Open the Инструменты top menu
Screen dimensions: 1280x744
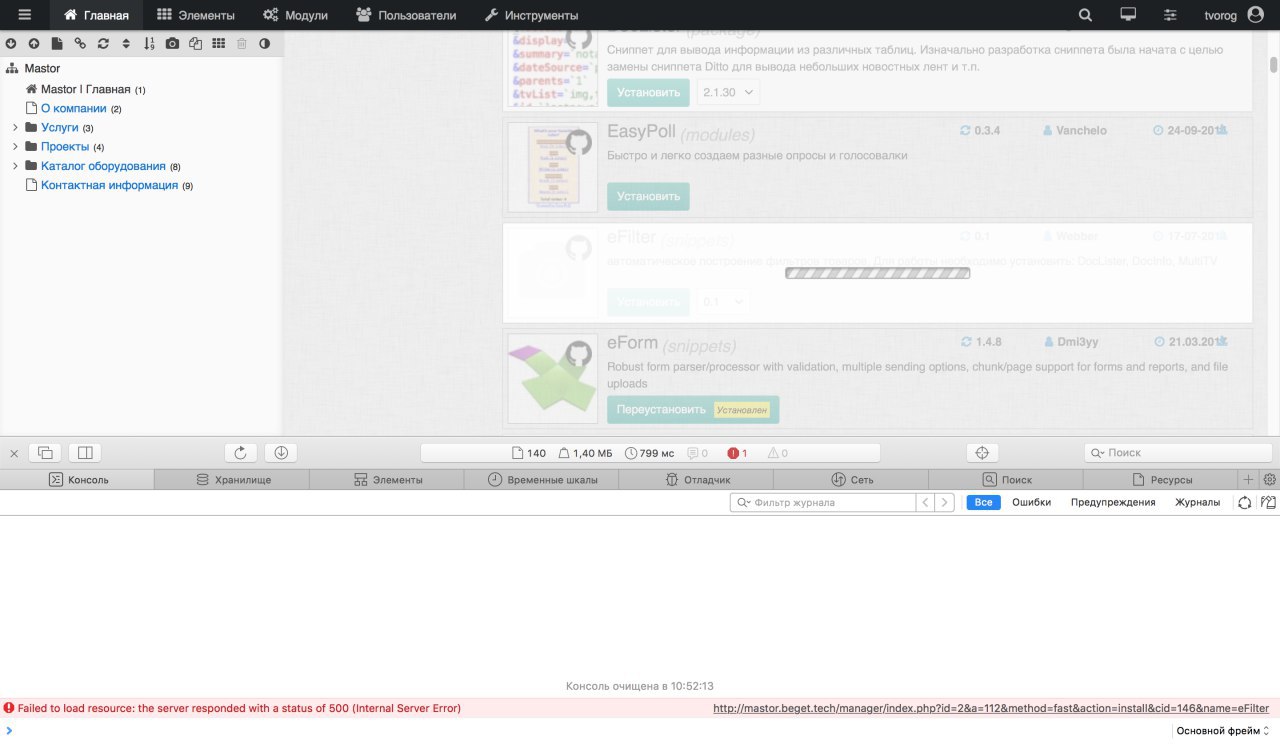click(x=531, y=15)
